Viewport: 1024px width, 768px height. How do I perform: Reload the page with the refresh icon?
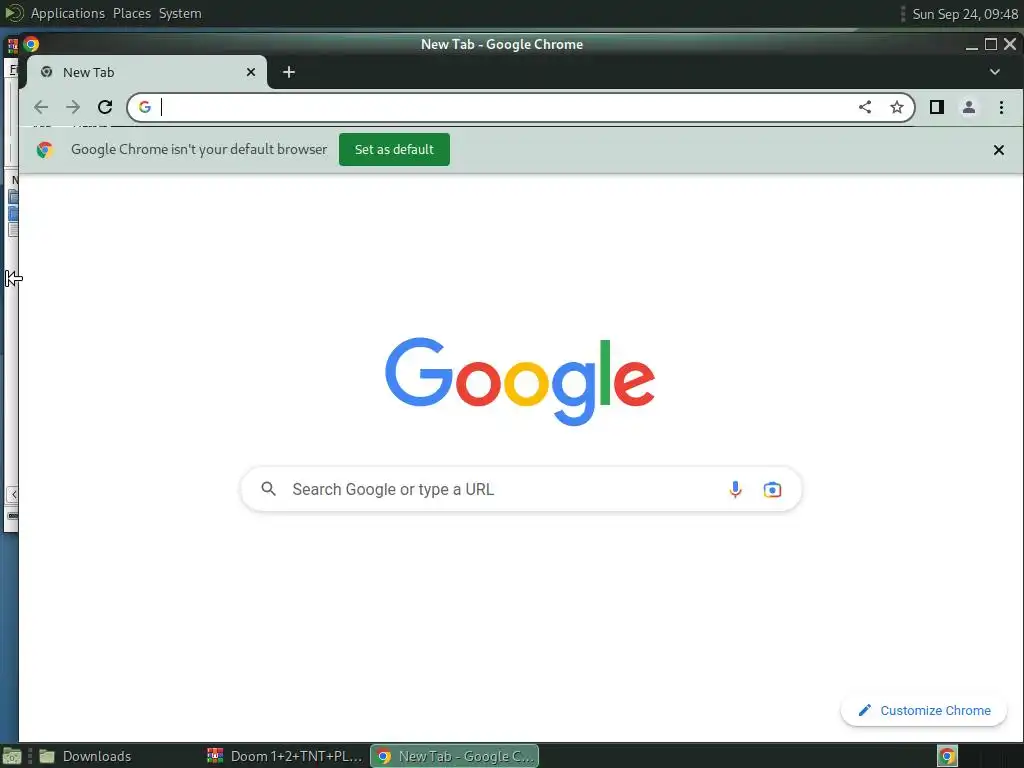pos(105,107)
